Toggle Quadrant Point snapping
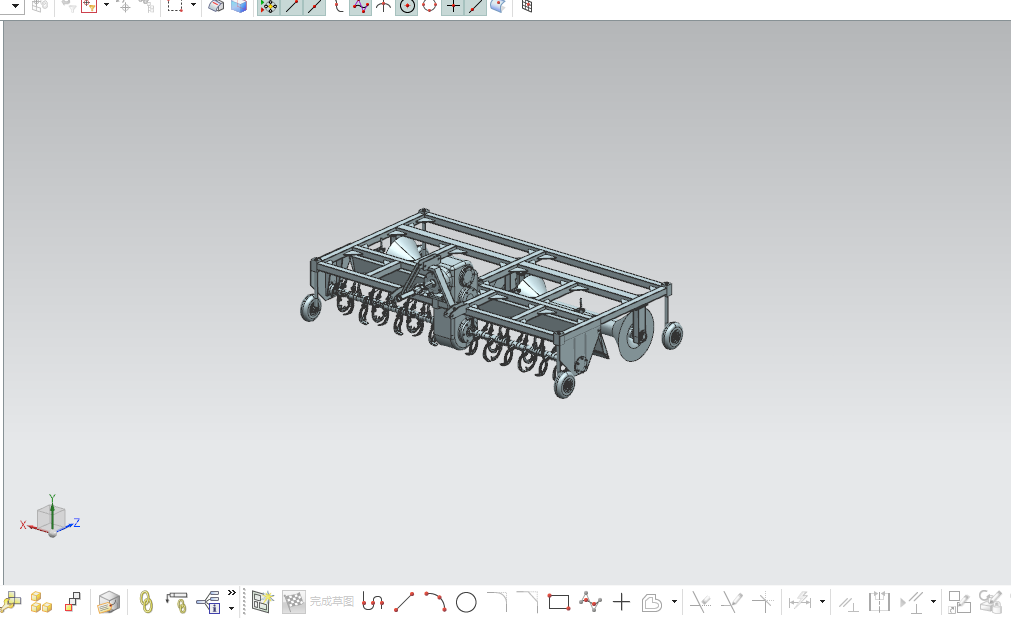Viewport: 1011px width, 618px height. [429, 6]
